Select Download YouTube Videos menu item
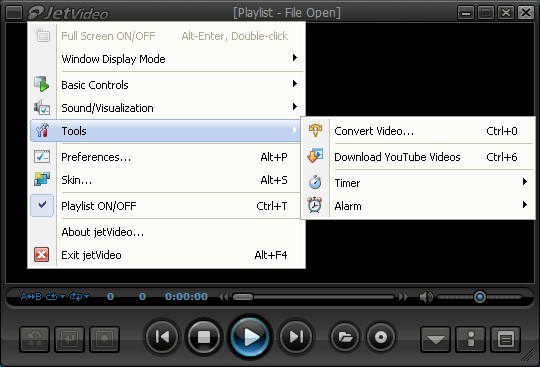Viewport: 540px width, 367px height. click(x=418, y=157)
